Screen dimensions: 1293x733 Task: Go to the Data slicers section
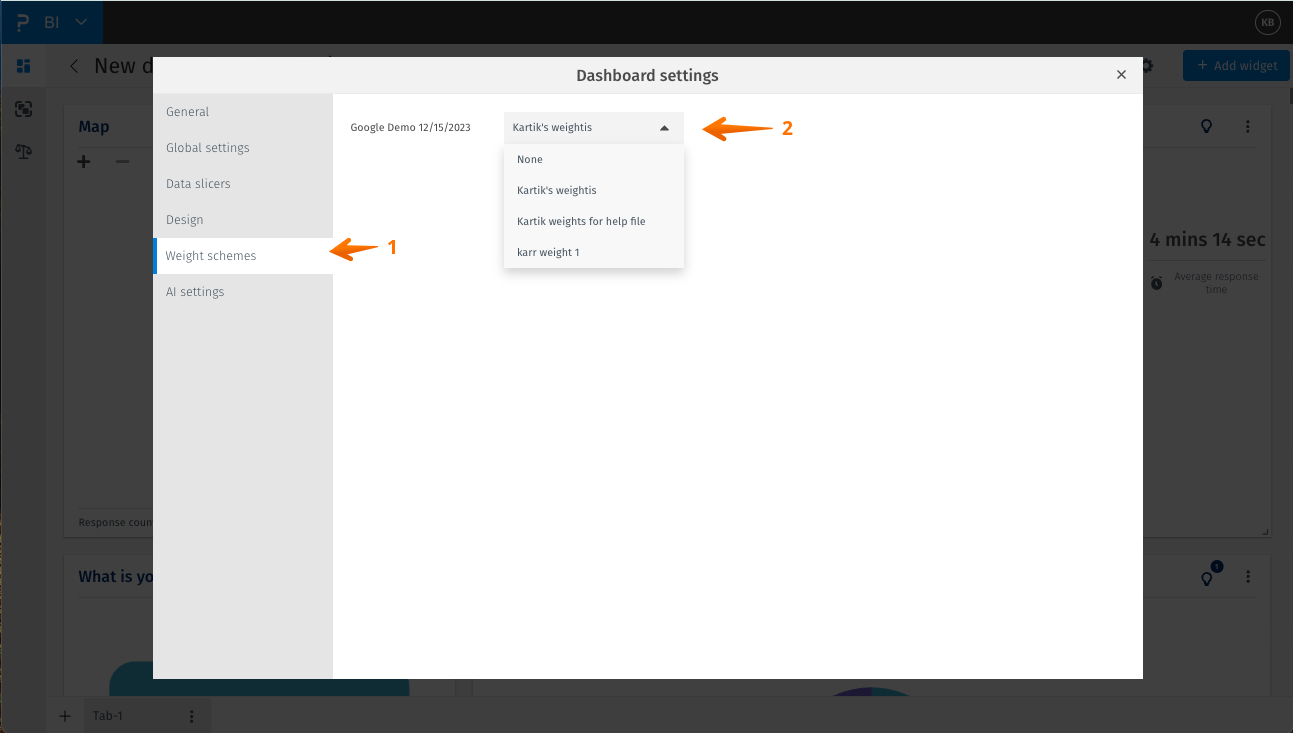pos(243,184)
